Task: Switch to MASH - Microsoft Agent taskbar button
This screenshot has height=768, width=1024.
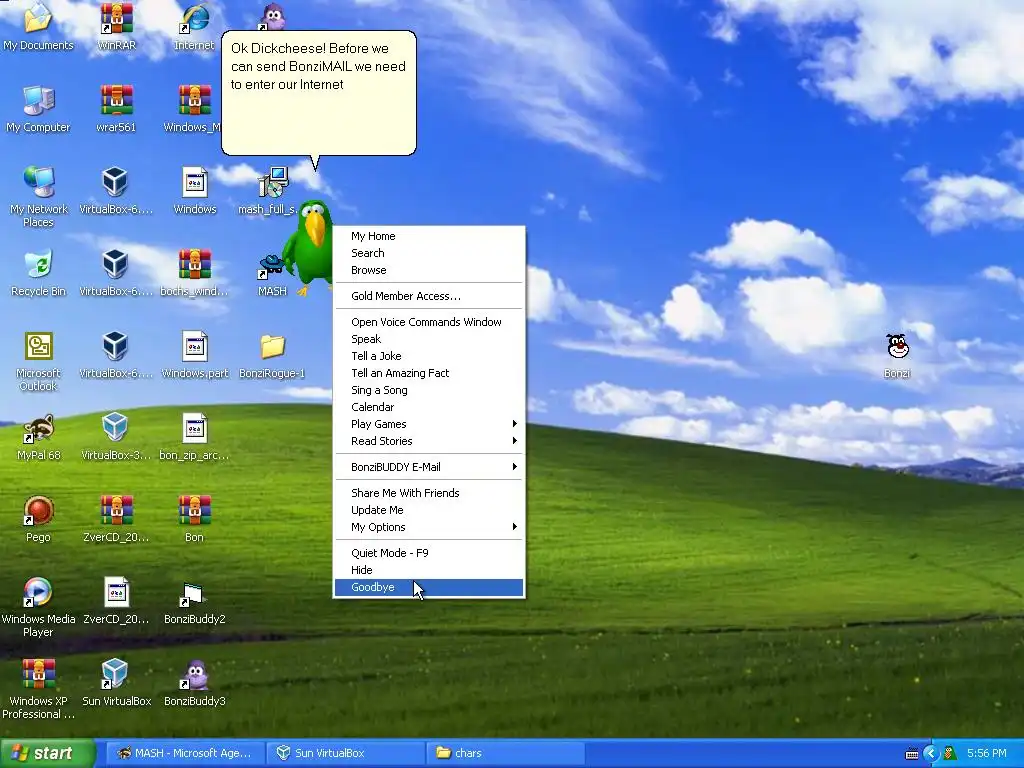Action: click(x=185, y=753)
